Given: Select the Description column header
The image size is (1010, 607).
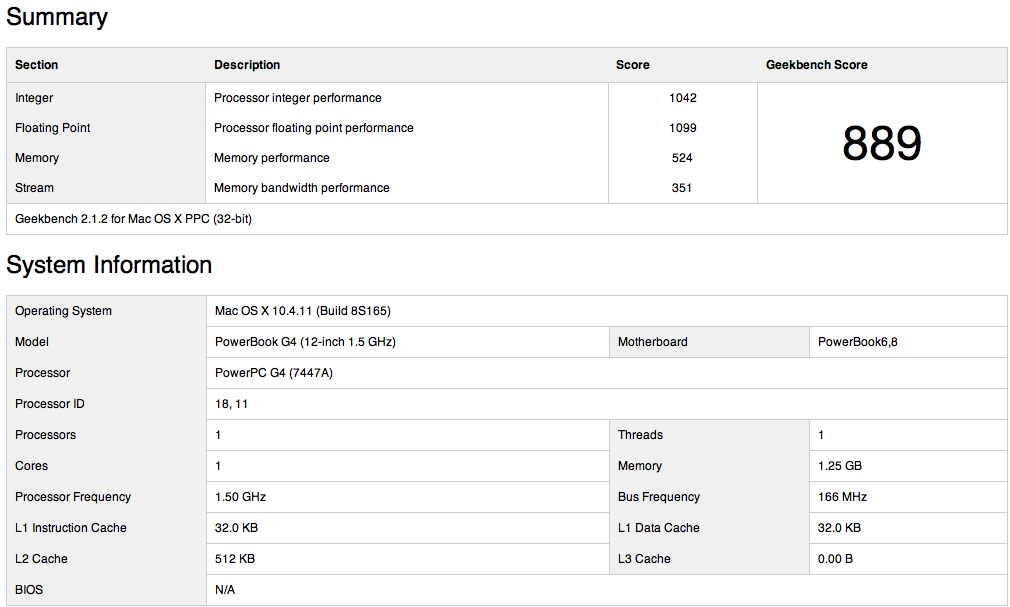Looking at the screenshot, I should coord(247,64).
